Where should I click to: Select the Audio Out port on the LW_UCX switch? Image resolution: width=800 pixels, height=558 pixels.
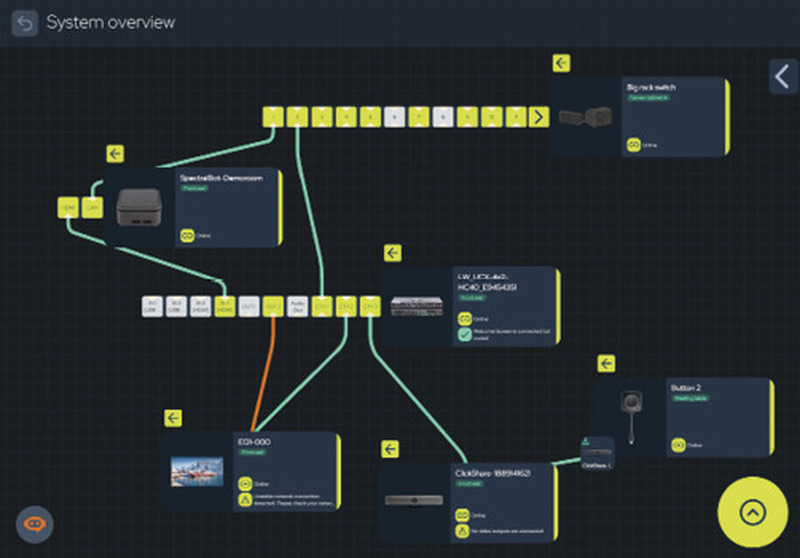click(x=297, y=307)
